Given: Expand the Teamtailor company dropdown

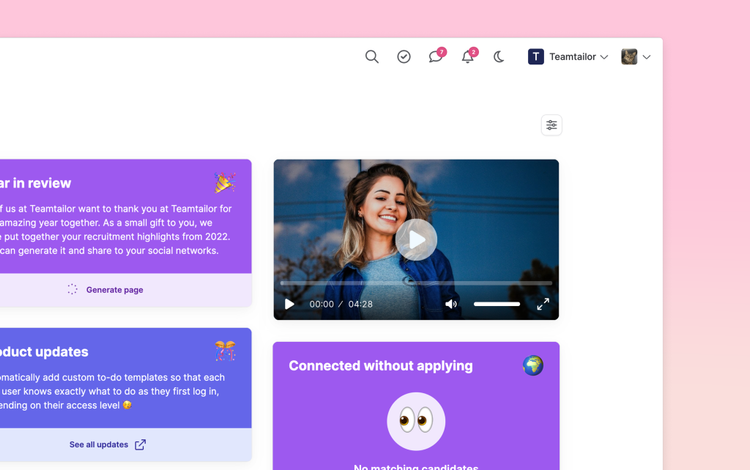Looking at the screenshot, I should click(568, 57).
